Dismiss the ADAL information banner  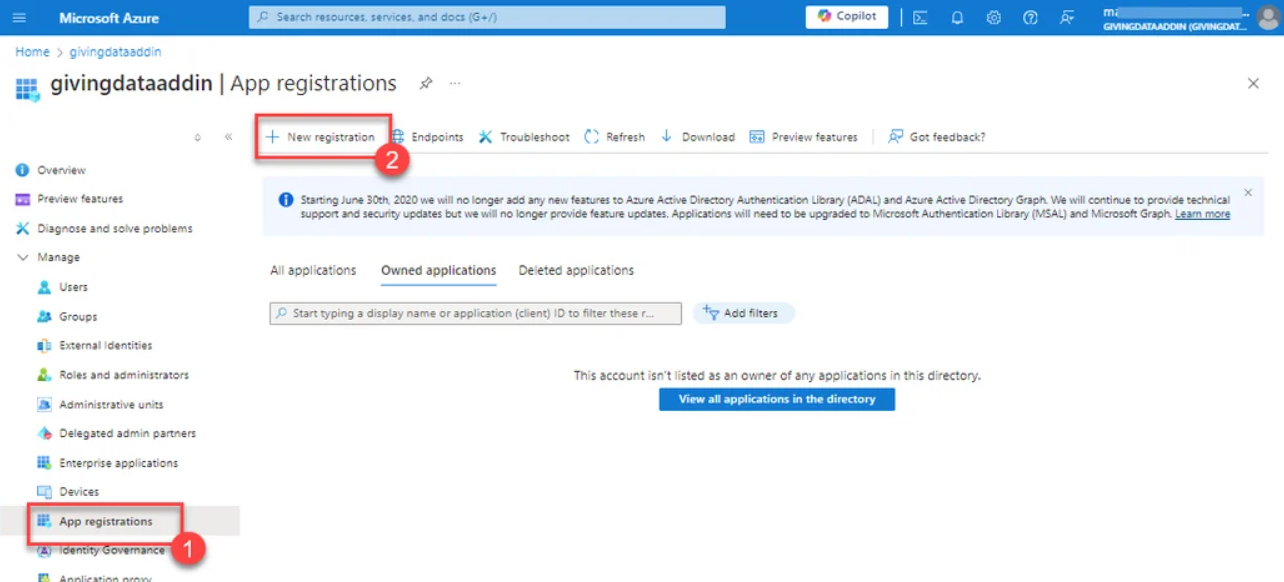pyautogui.click(x=1248, y=192)
